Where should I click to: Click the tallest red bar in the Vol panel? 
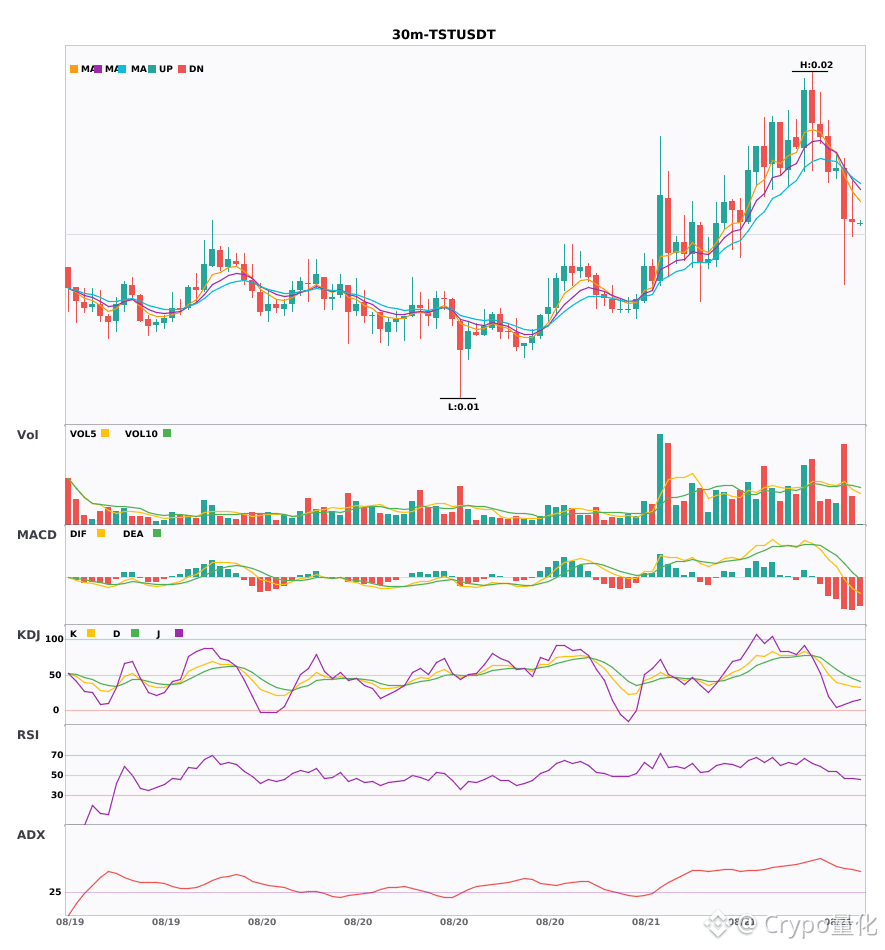pyautogui.click(x=668, y=483)
